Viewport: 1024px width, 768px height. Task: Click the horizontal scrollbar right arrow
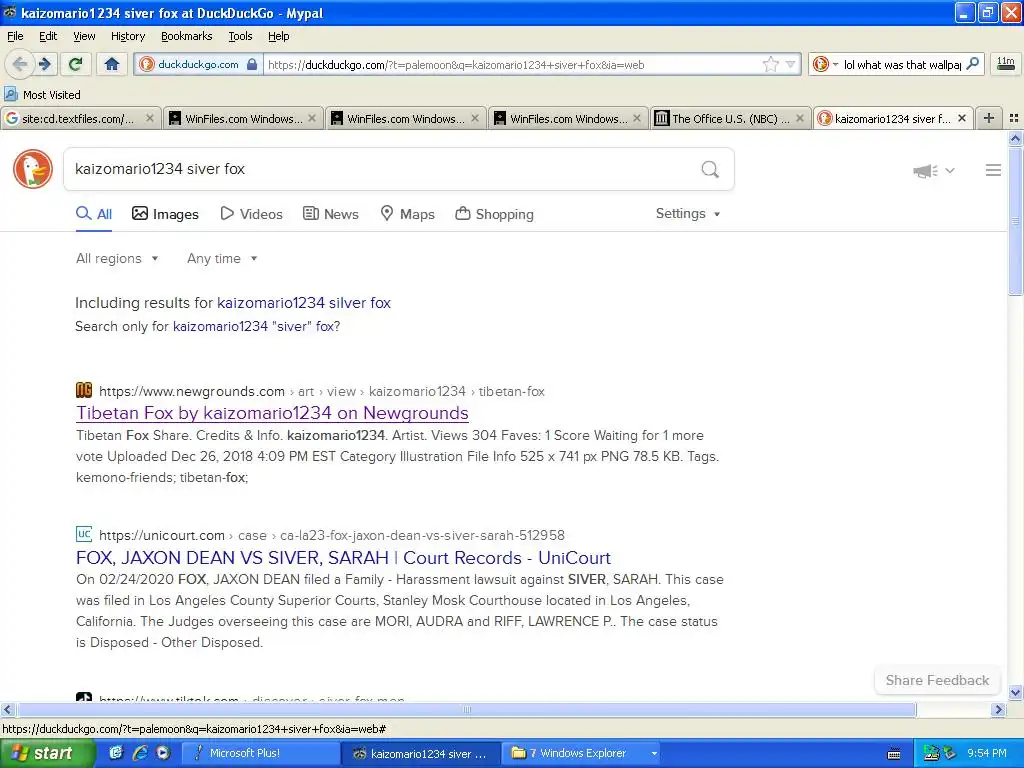coord(998,709)
